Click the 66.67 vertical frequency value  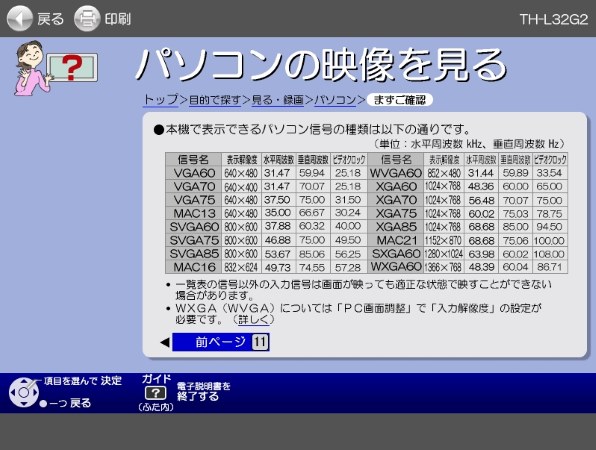point(312,213)
